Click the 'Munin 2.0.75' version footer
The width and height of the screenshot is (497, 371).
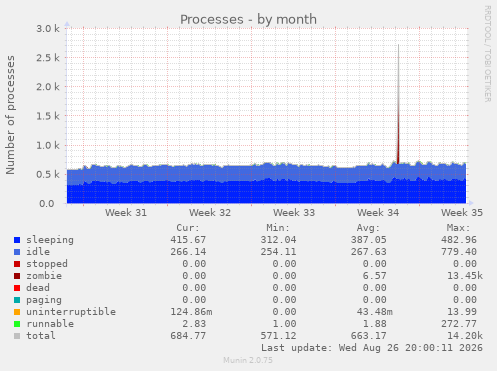(248, 360)
